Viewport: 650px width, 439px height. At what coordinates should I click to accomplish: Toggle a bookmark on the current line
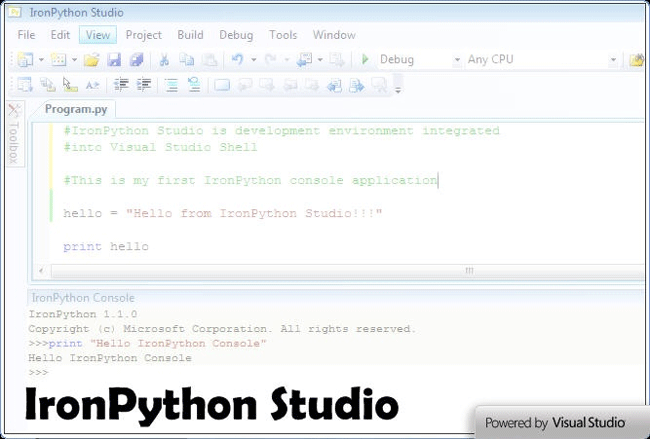pyautogui.click(x=222, y=85)
